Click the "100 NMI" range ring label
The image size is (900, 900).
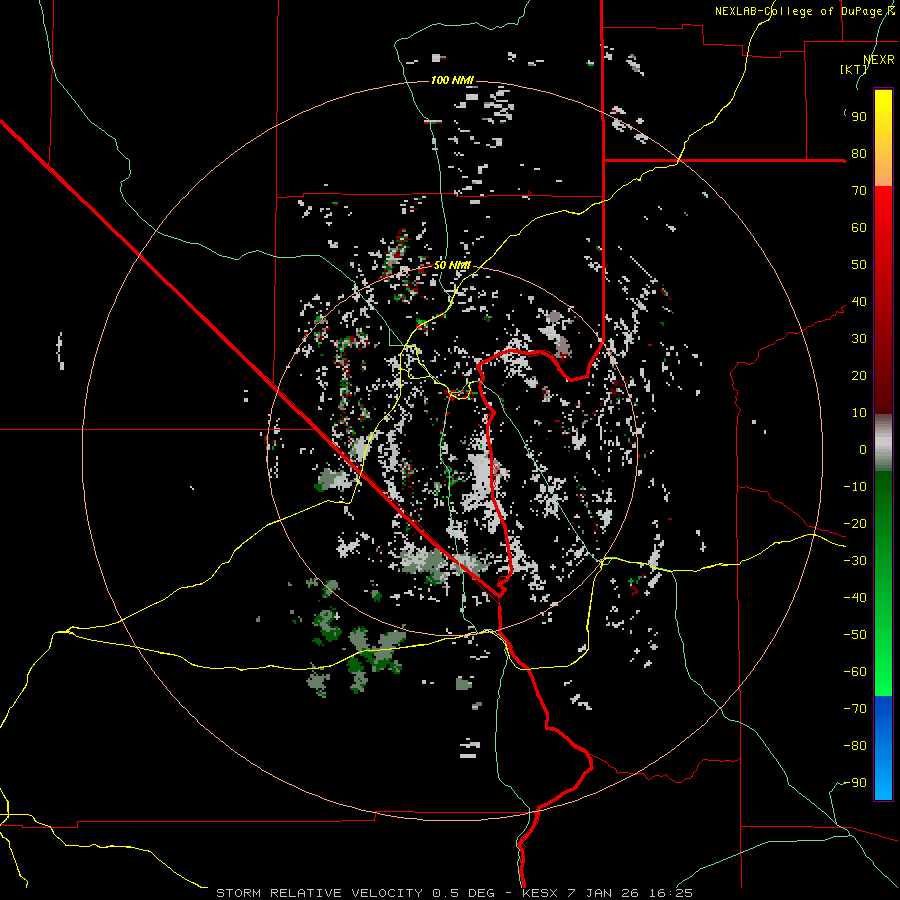pyautogui.click(x=452, y=80)
